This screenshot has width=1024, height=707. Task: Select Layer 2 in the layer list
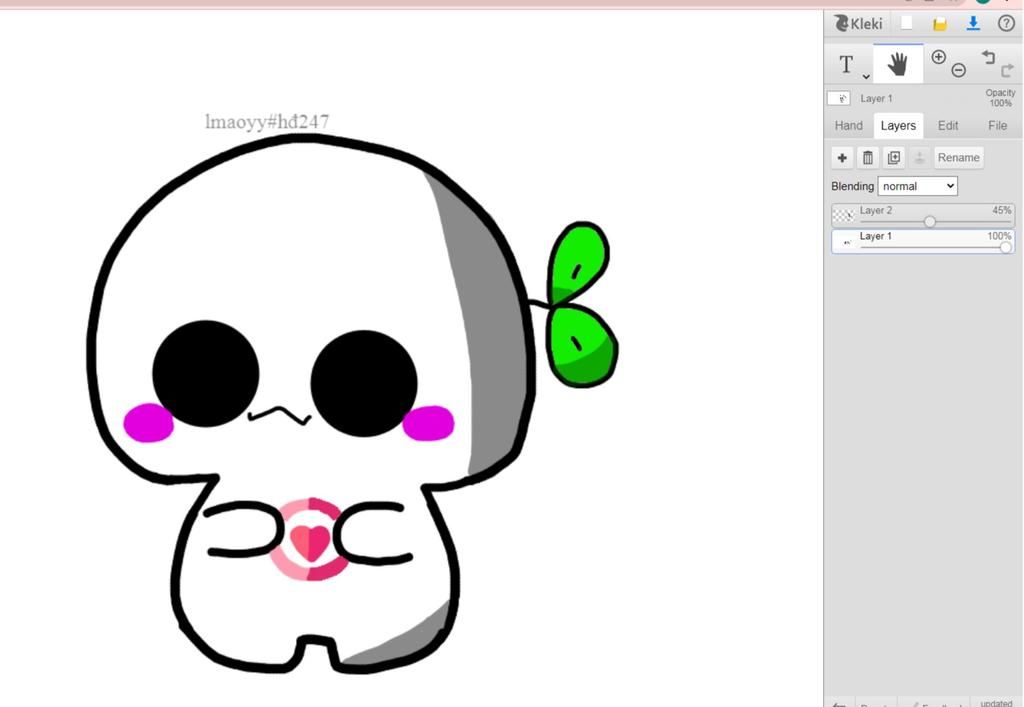[923, 215]
